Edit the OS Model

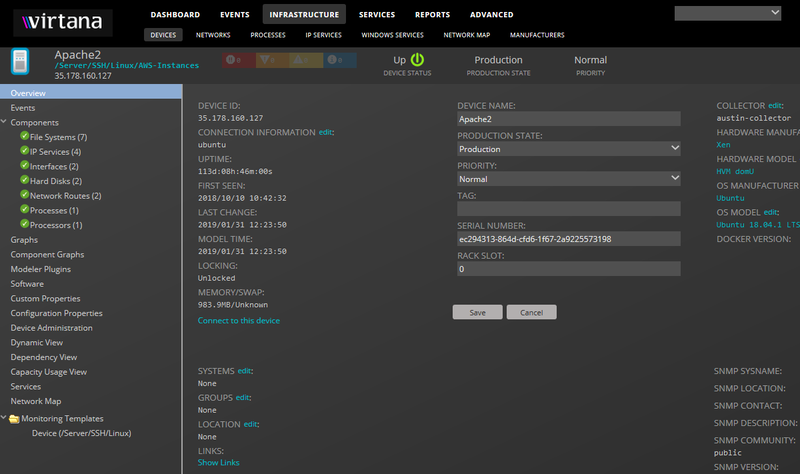pos(770,212)
